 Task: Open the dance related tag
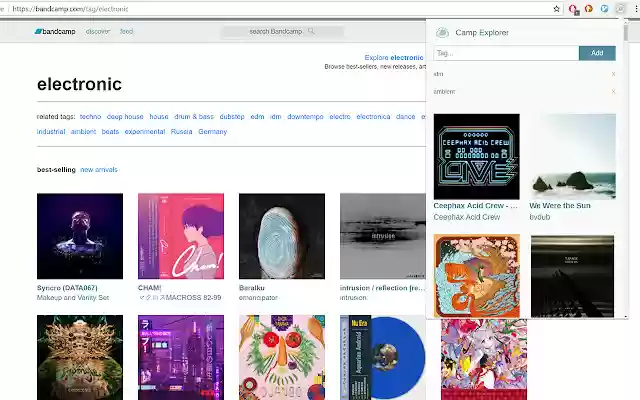click(x=405, y=117)
